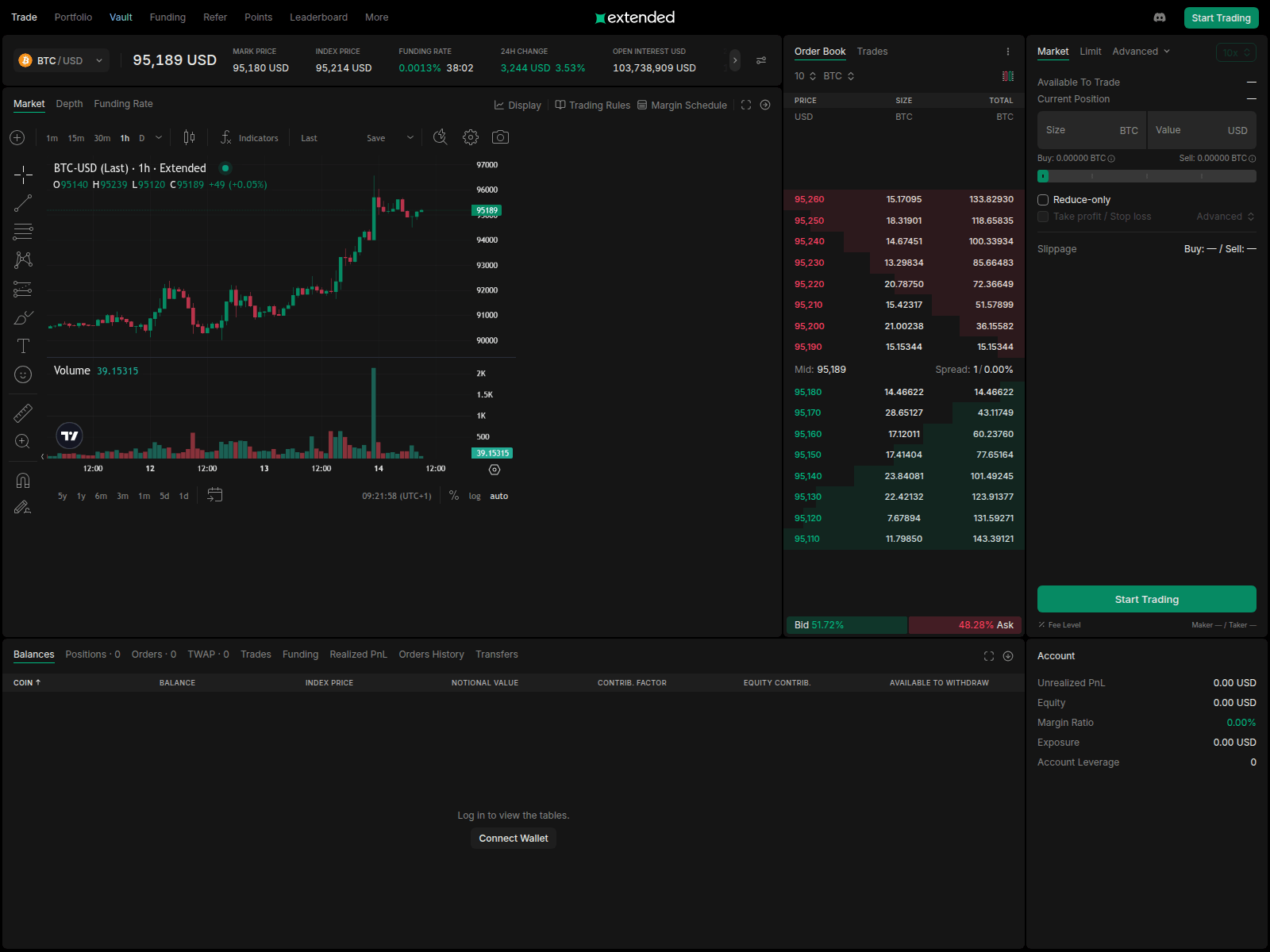Toggle percent scale on chart
1270x952 pixels.
[x=454, y=495]
